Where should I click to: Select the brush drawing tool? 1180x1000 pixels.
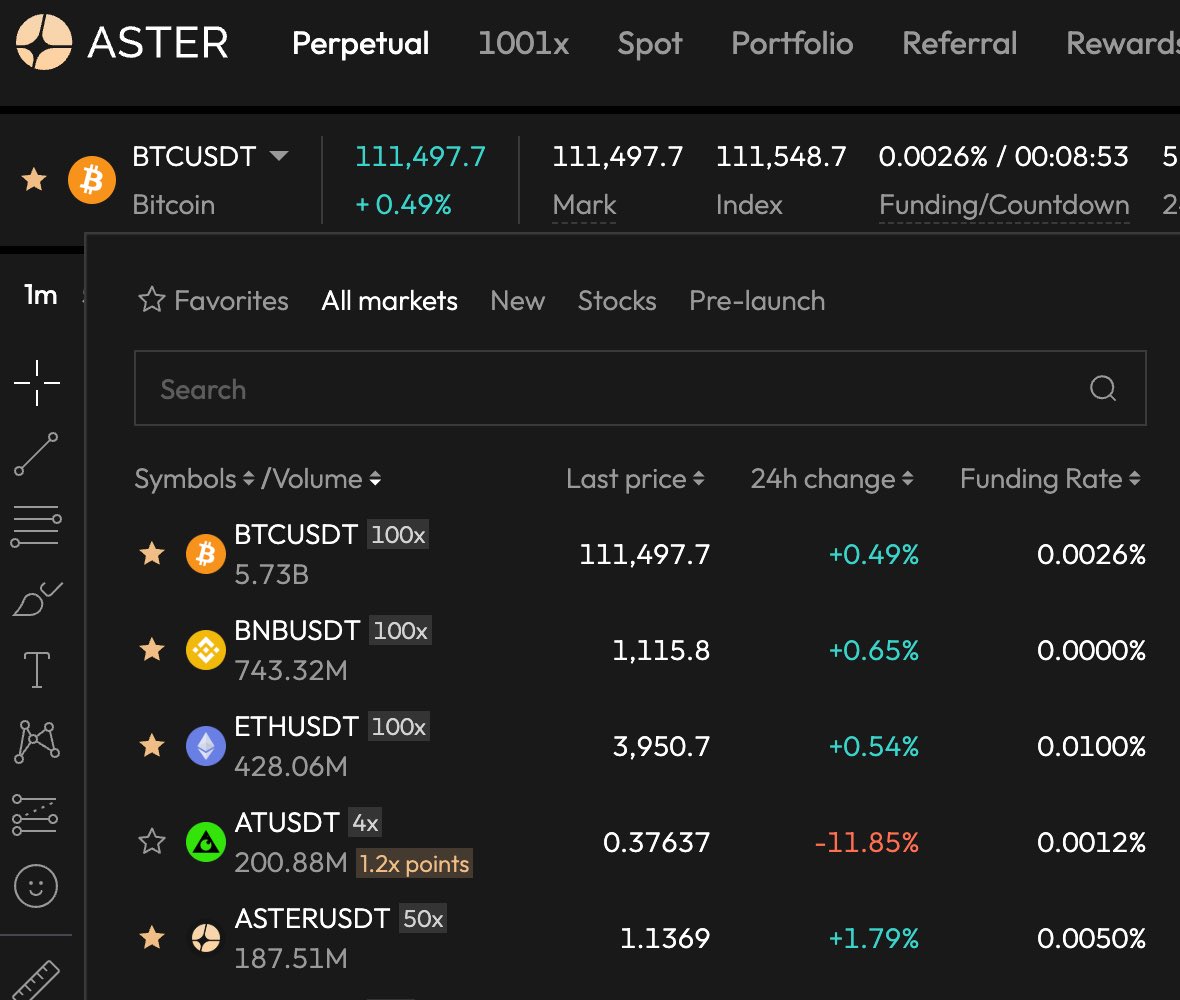36,598
